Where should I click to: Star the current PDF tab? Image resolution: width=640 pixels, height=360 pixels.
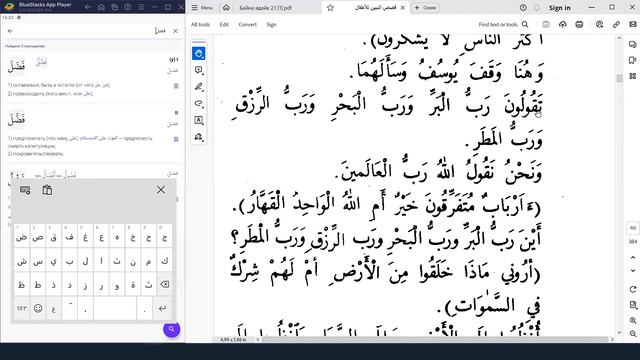(330, 8)
